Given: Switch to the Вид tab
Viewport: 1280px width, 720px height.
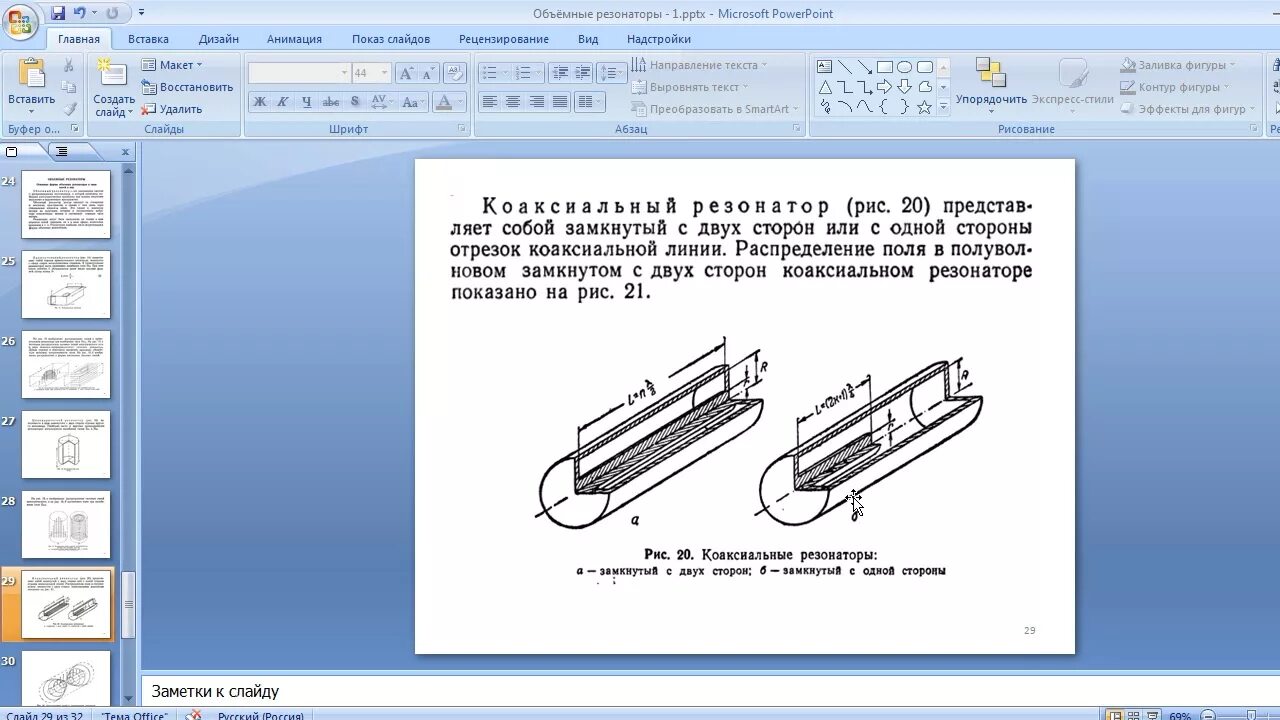Looking at the screenshot, I should [x=588, y=39].
